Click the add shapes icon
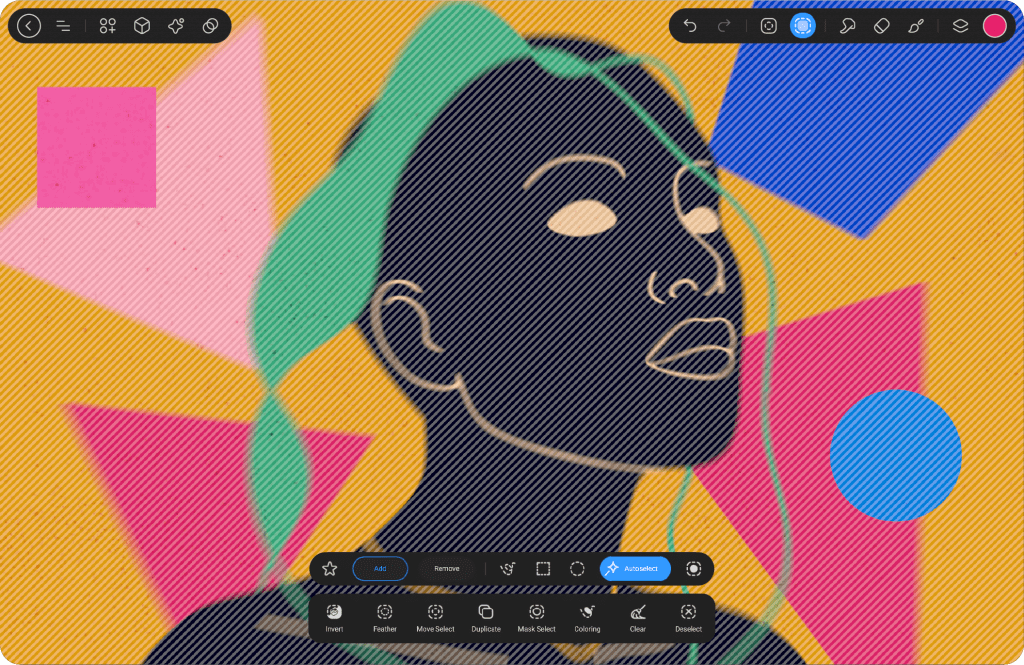The image size is (1024, 665). tap(108, 26)
